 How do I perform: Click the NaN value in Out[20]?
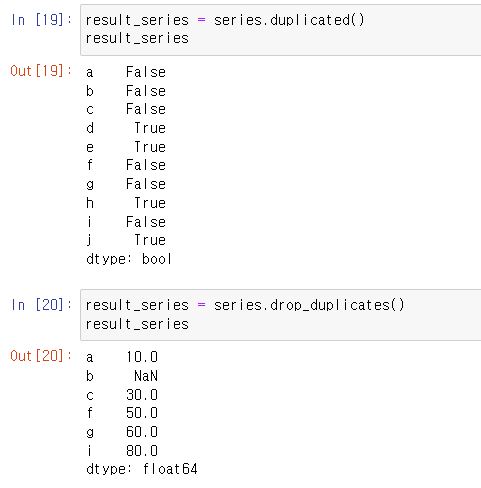(x=146, y=376)
